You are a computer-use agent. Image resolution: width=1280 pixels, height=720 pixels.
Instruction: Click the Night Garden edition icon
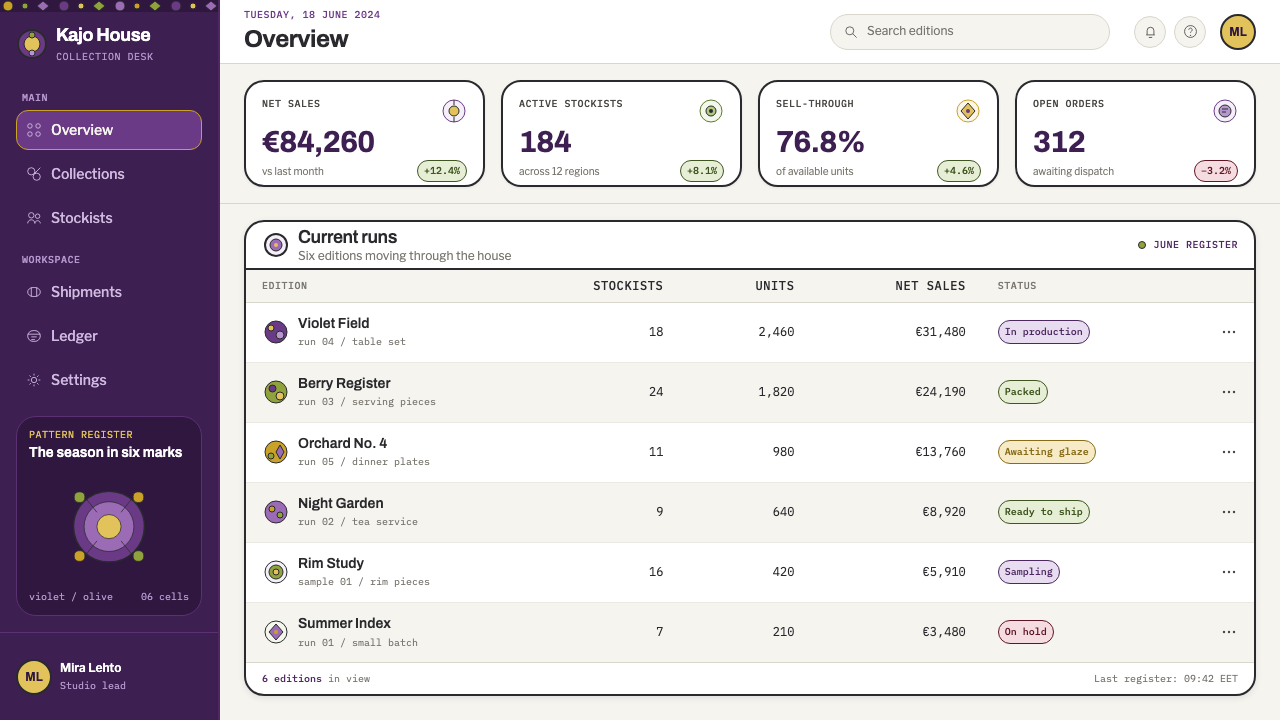(276, 512)
